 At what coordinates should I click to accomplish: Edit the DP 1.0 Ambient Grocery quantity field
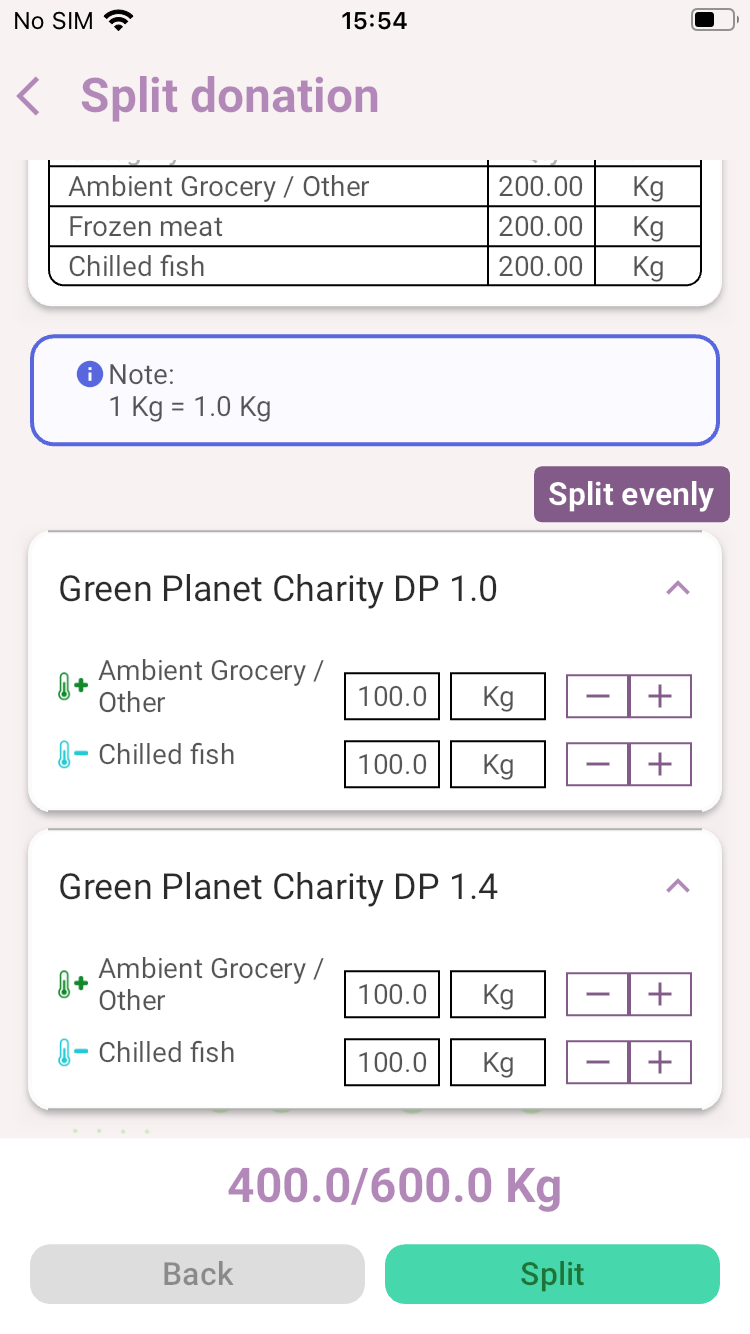pyautogui.click(x=392, y=697)
